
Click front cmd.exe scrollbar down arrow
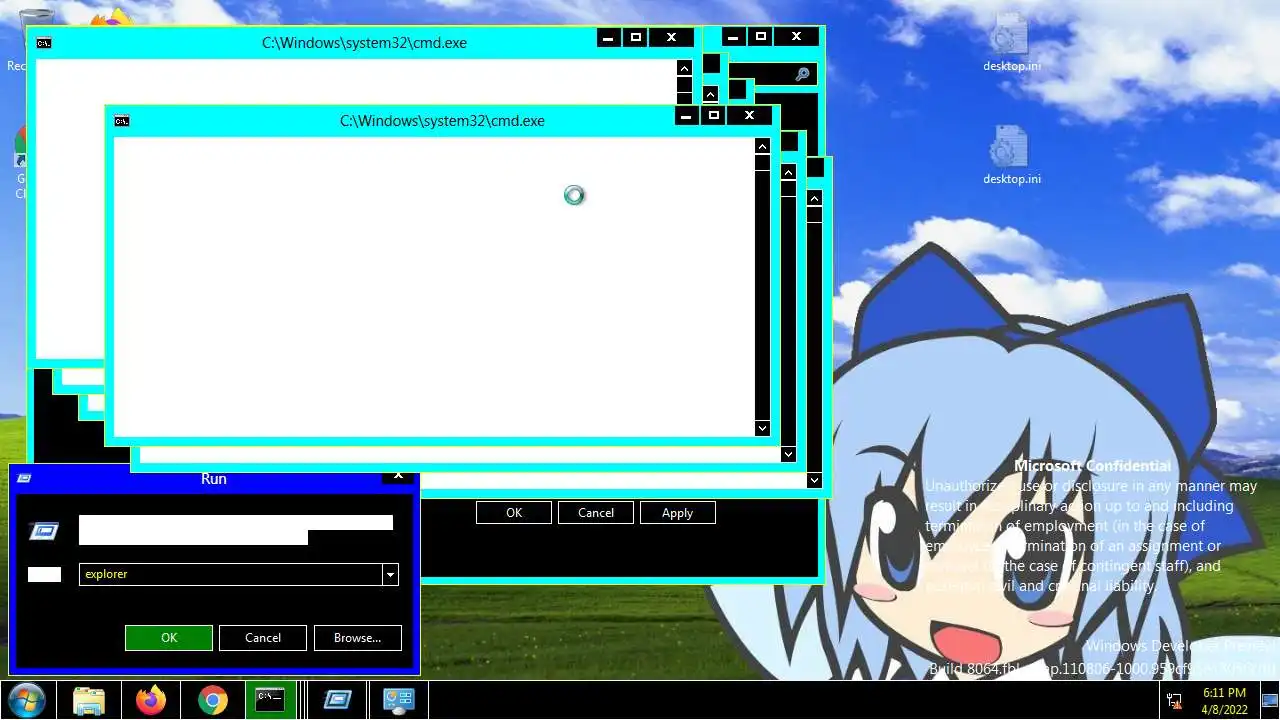762,428
